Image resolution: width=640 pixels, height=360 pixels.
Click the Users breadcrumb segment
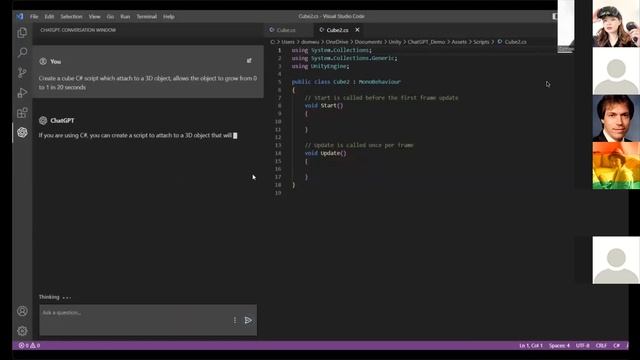click(x=288, y=42)
